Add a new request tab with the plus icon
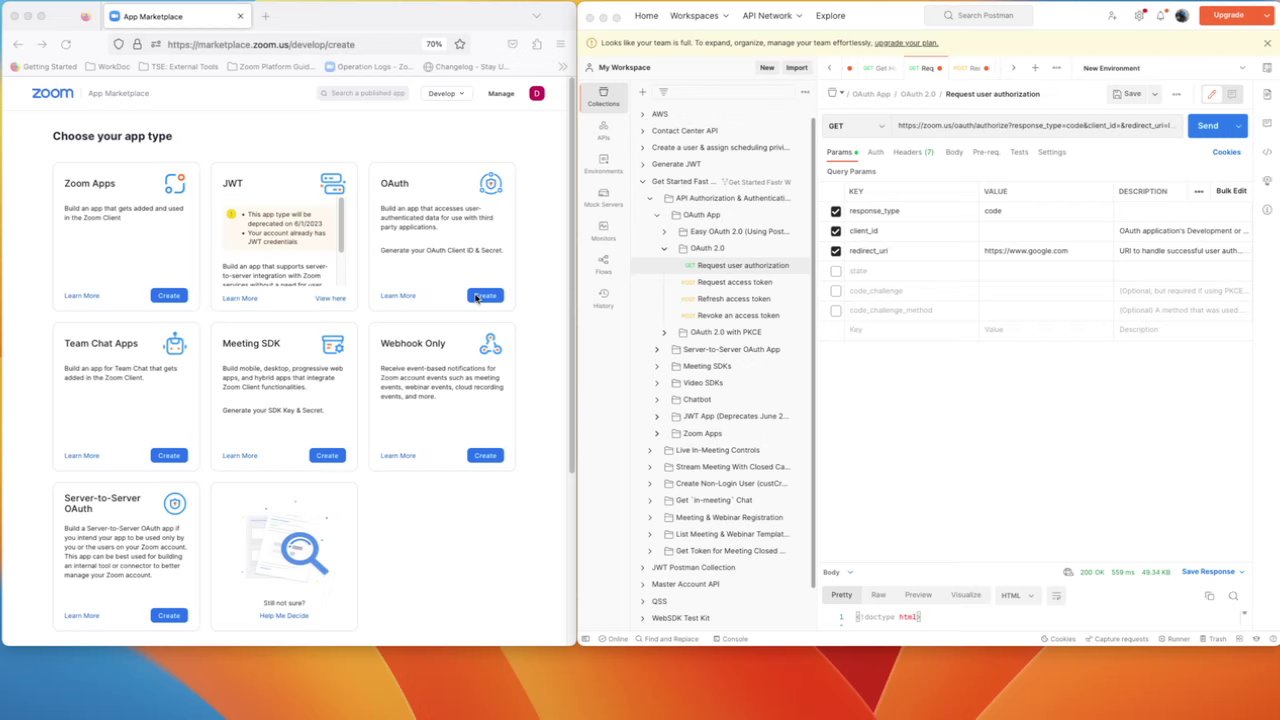The width and height of the screenshot is (1280, 720). [1035, 68]
